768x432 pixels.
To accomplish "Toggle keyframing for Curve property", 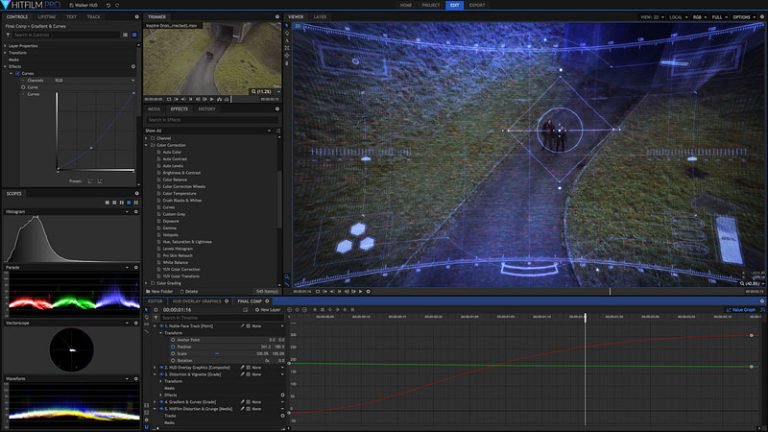I will coord(23,87).
